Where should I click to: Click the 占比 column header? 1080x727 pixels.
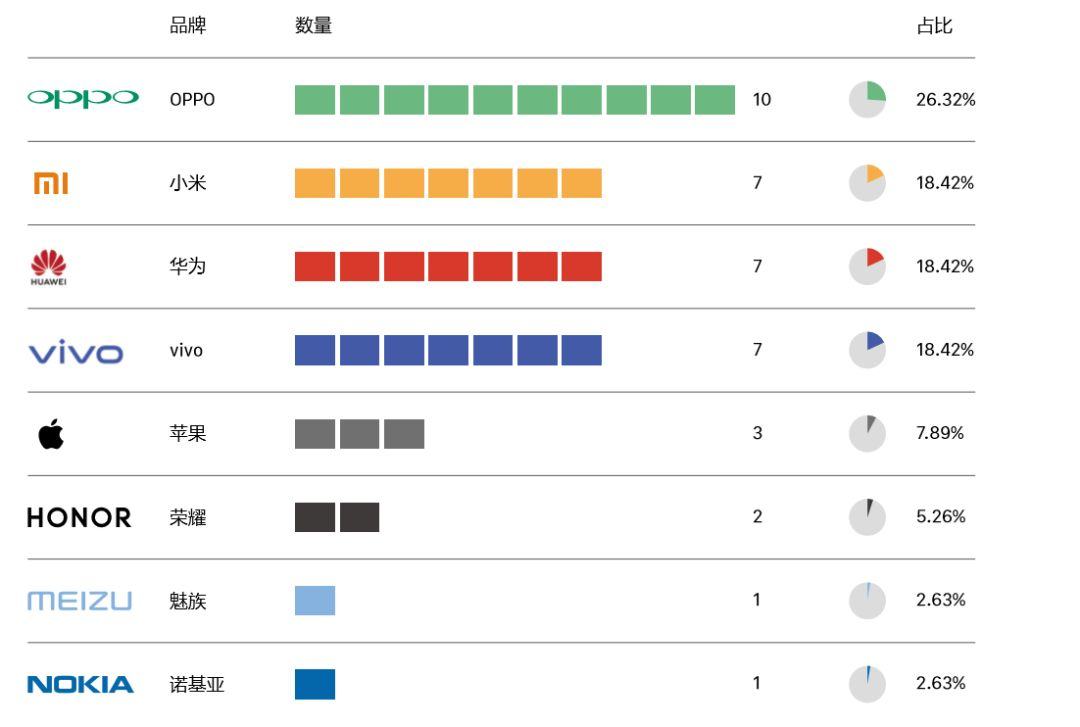tap(934, 27)
